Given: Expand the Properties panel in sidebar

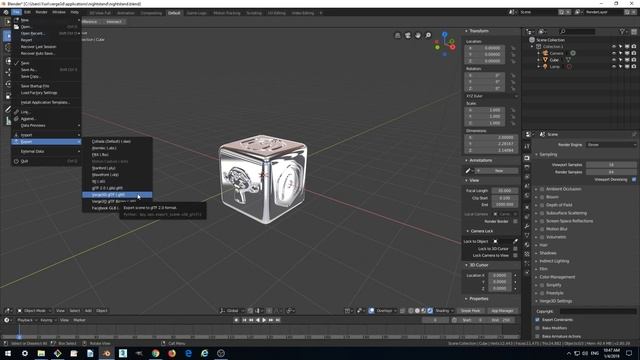Looking at the screenshot, I should tap(478, 299).
